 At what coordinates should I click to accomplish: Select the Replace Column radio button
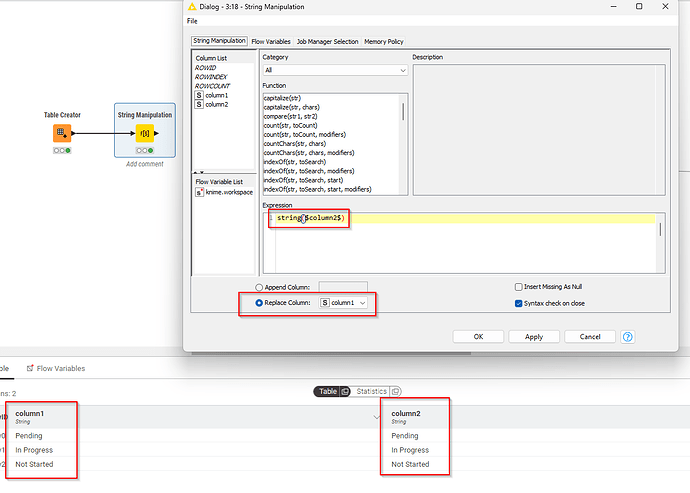point(259,303)
